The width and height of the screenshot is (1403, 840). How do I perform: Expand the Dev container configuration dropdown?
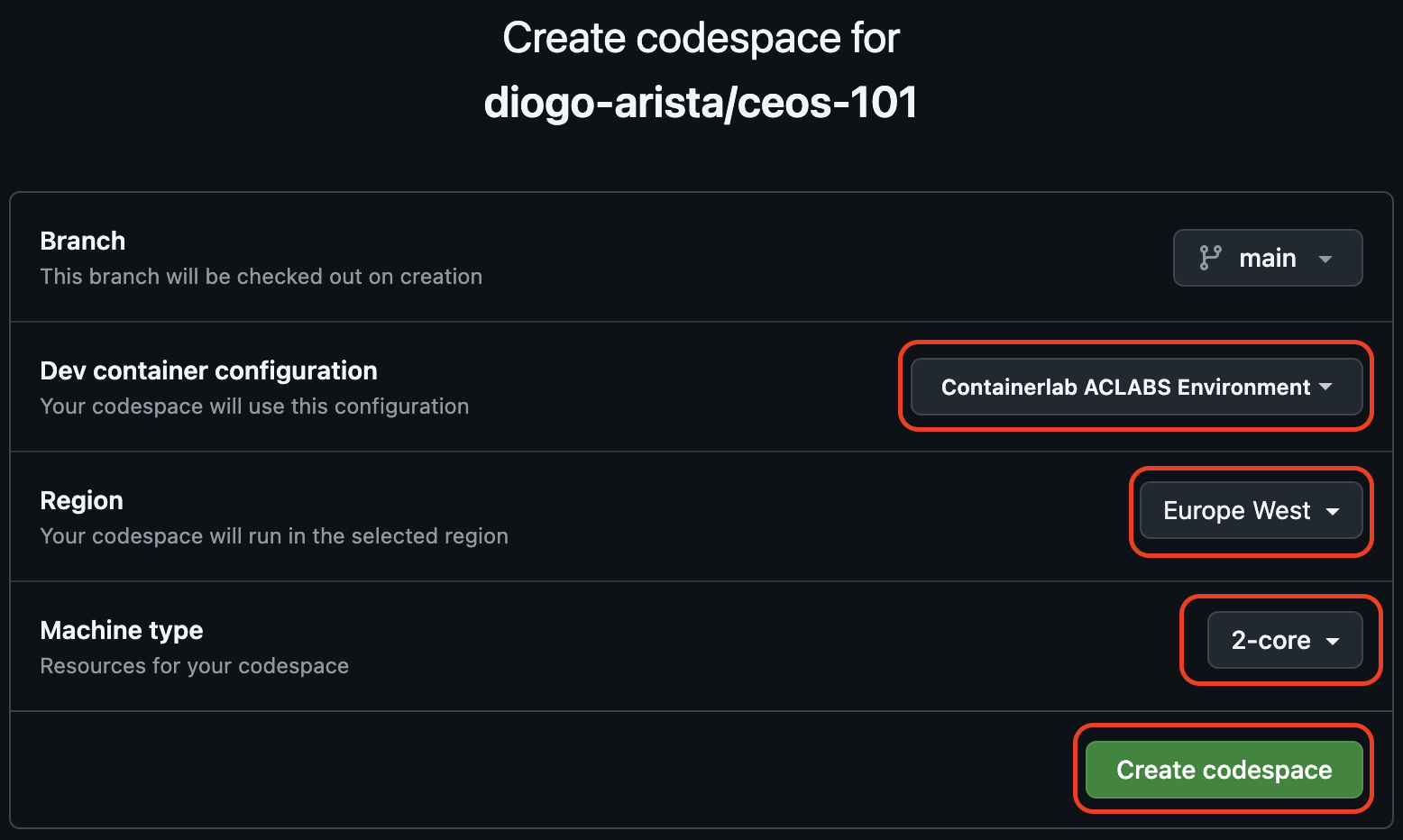(1134, 387)
